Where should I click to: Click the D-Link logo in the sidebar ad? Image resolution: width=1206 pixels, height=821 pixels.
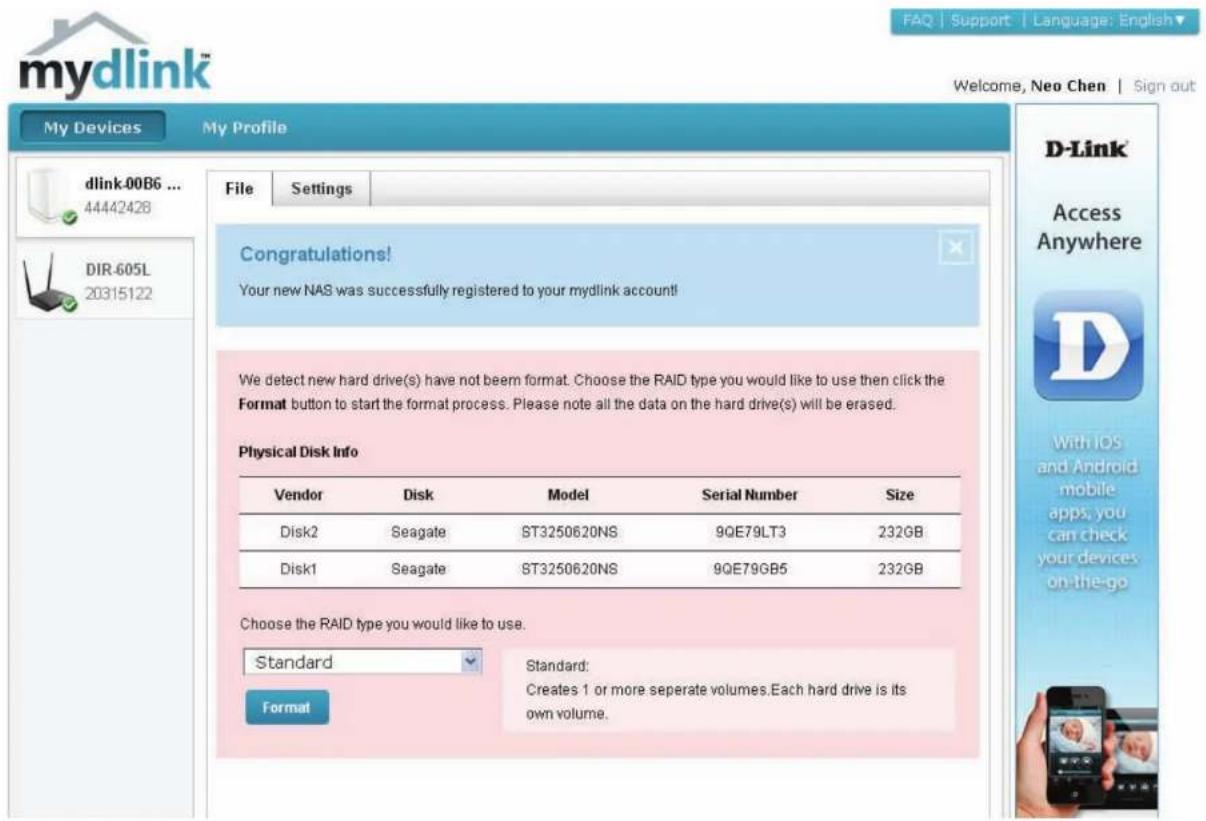(1087, 149)
